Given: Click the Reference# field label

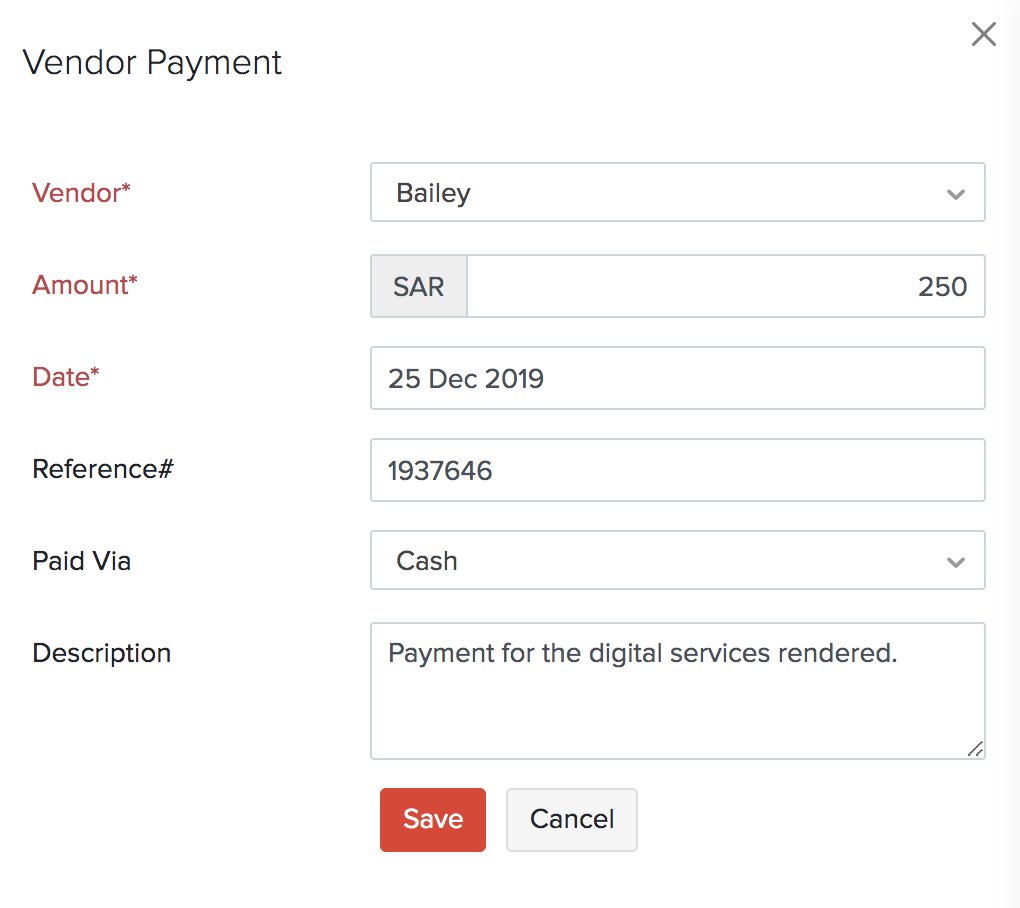Looking at the screenshot, I should tap(103, 469).
